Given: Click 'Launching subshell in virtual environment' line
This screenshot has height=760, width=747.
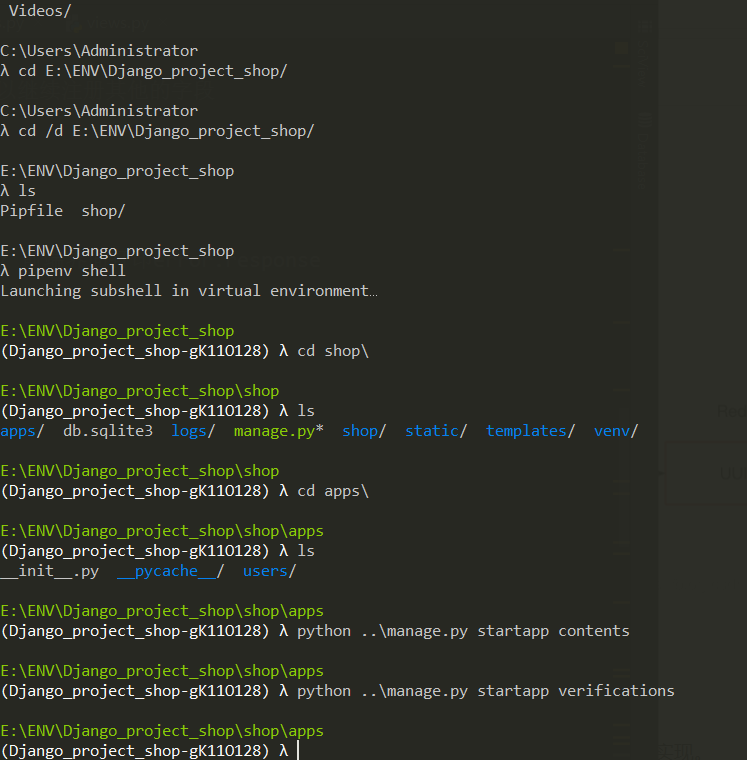Looking at the screenshot, I should coord(189,291).
